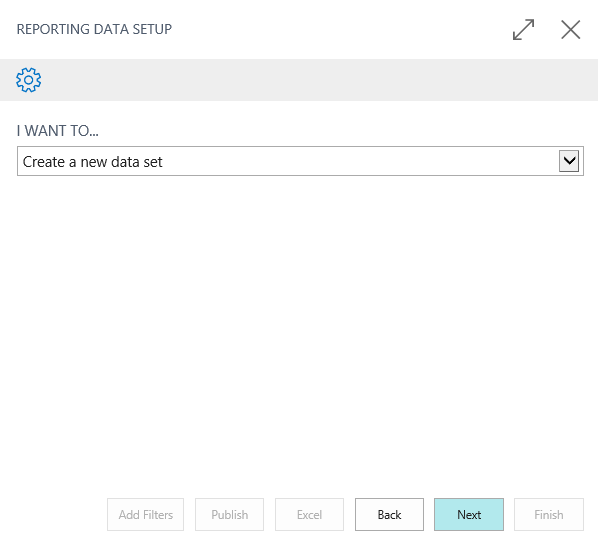Image resolution: width=598 pixels, height=545 pixels.
Task: Click the 'I WANT TO...' field label
Action: coord(58,131)
